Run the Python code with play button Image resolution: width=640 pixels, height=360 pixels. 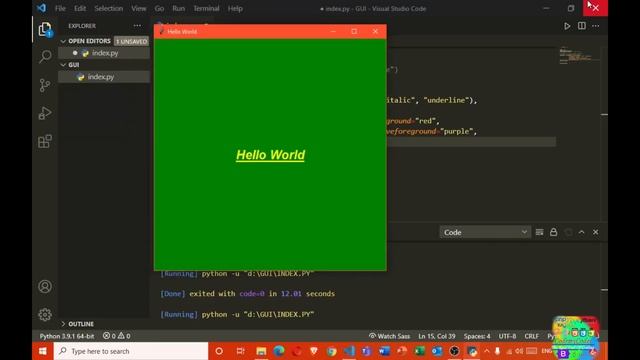click(x=567, y=26)
